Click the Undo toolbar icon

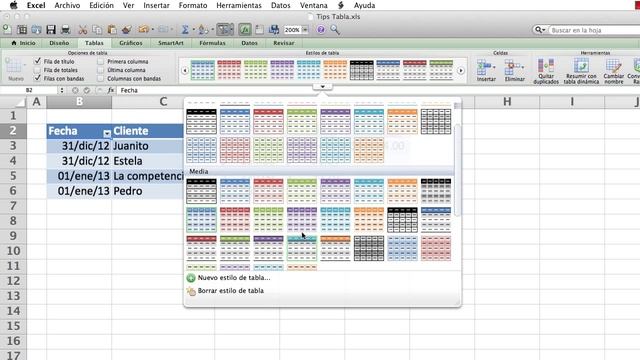(143, 29)
